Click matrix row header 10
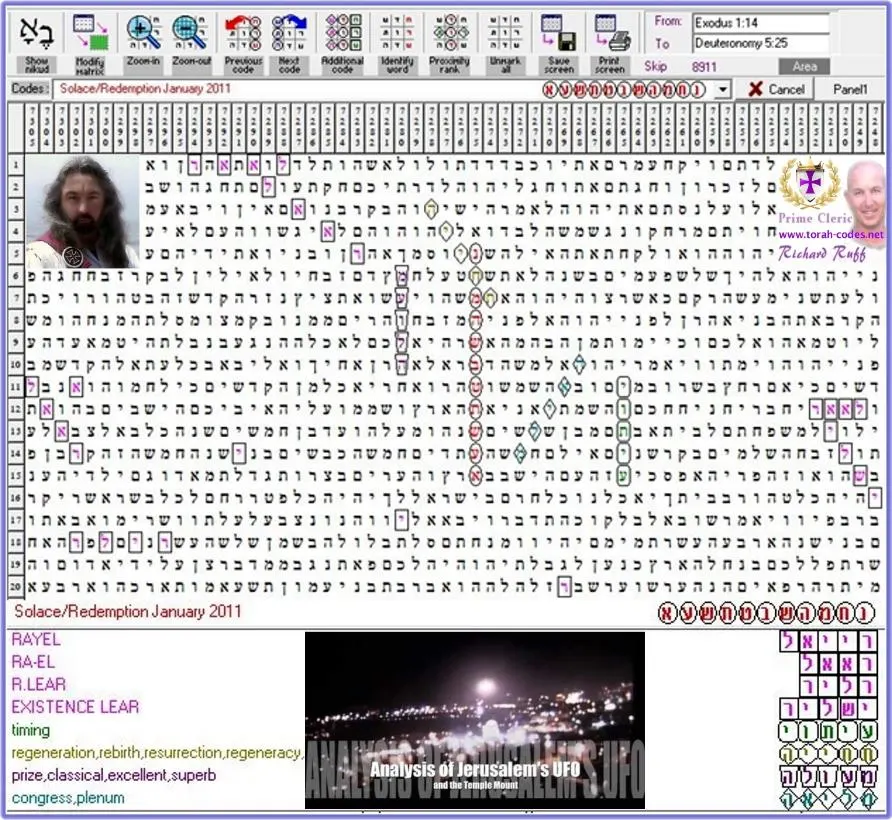 click(x=16, y=364)
